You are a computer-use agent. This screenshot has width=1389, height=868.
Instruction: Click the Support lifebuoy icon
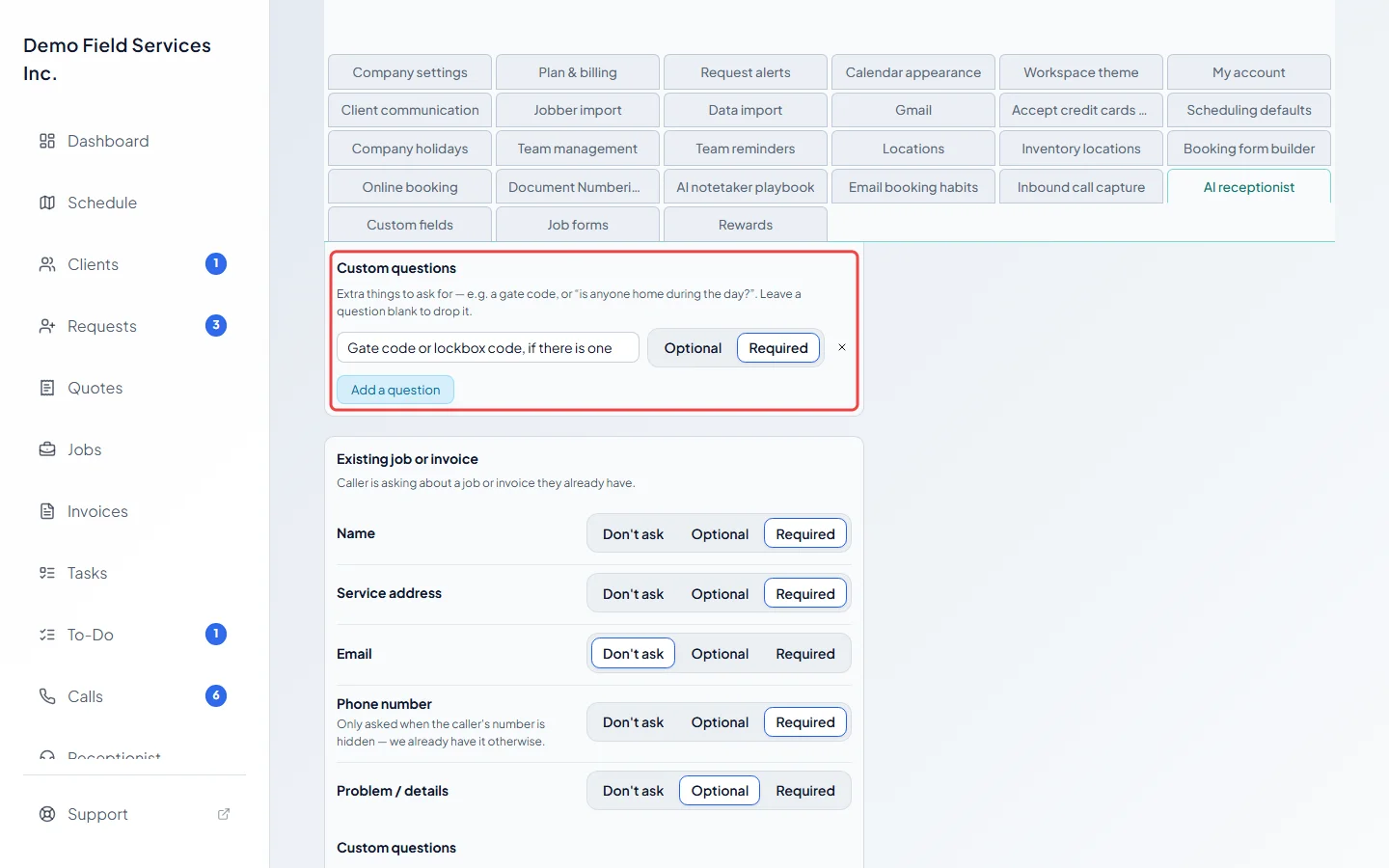pos(47,814)
